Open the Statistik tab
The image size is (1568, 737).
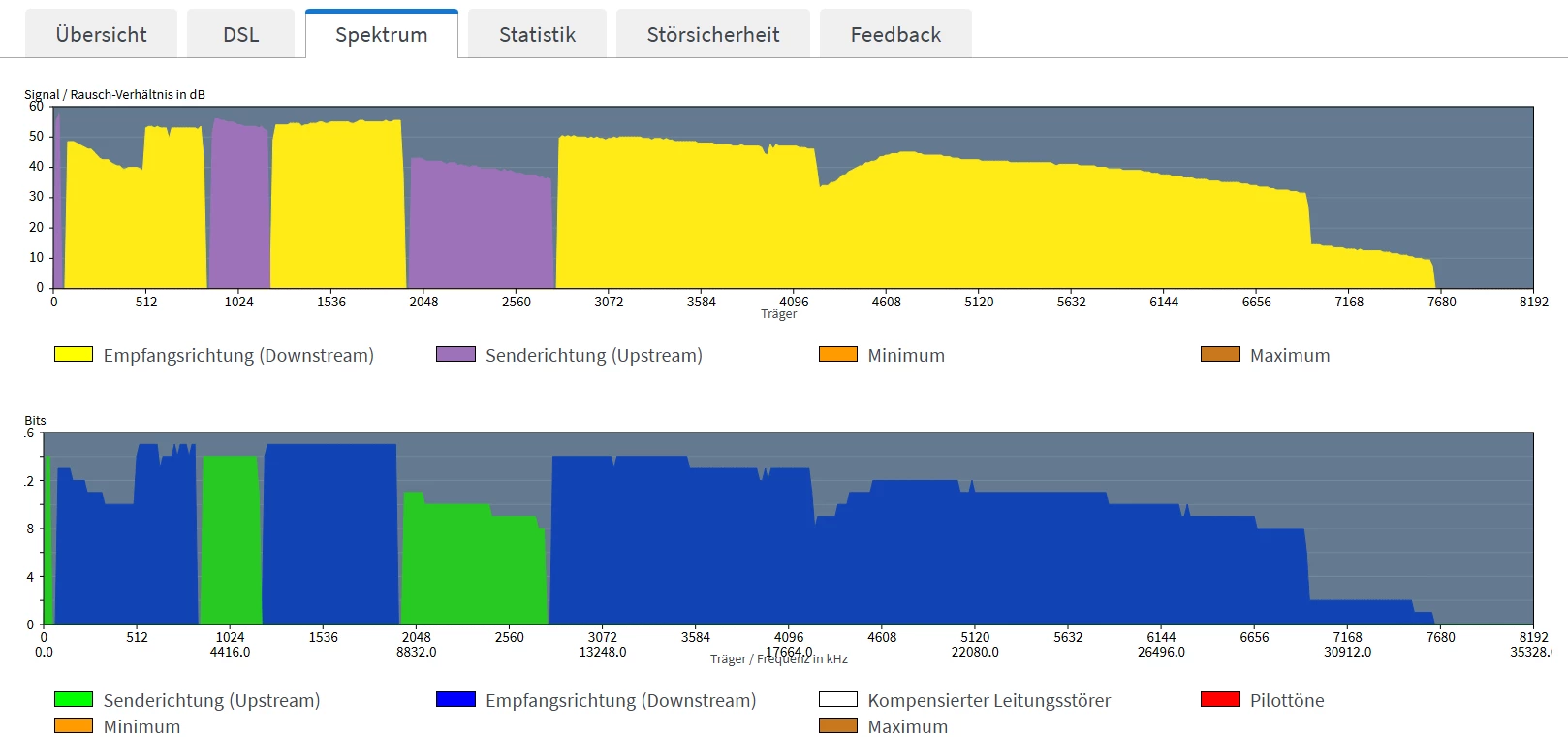pyautogui.click(x=537, y=34)
